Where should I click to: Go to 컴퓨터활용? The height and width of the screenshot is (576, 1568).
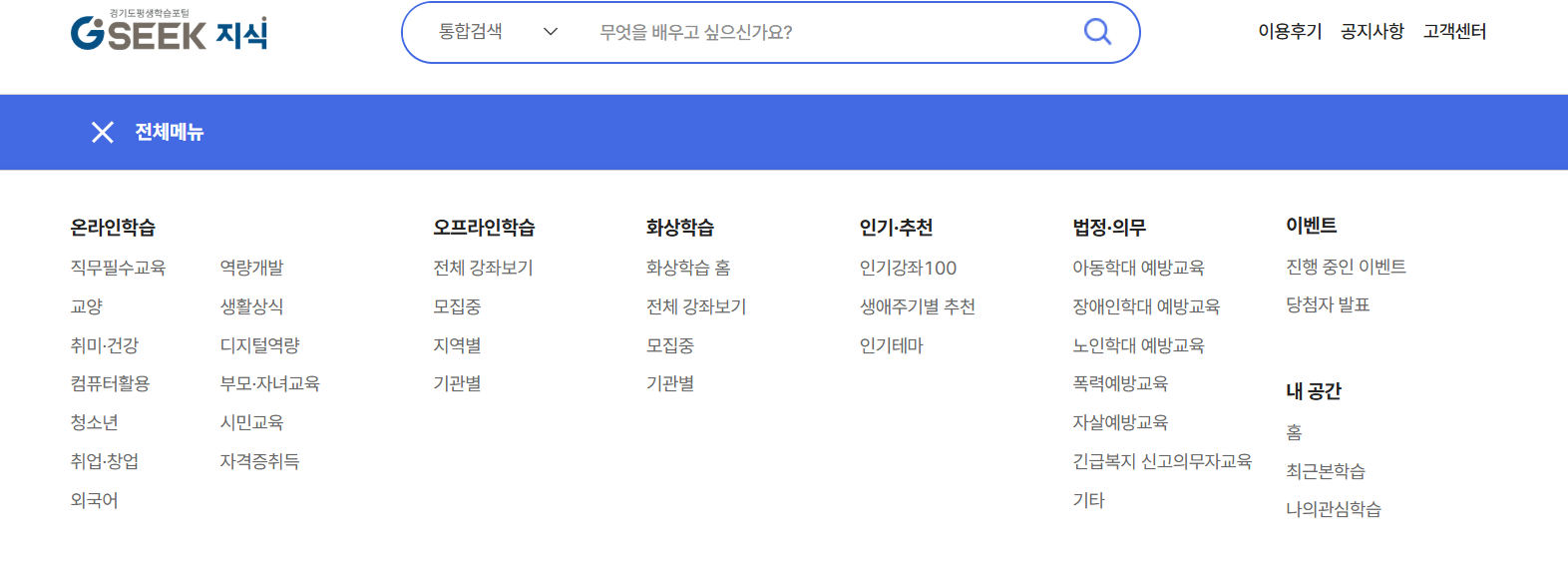pos(110,383)
